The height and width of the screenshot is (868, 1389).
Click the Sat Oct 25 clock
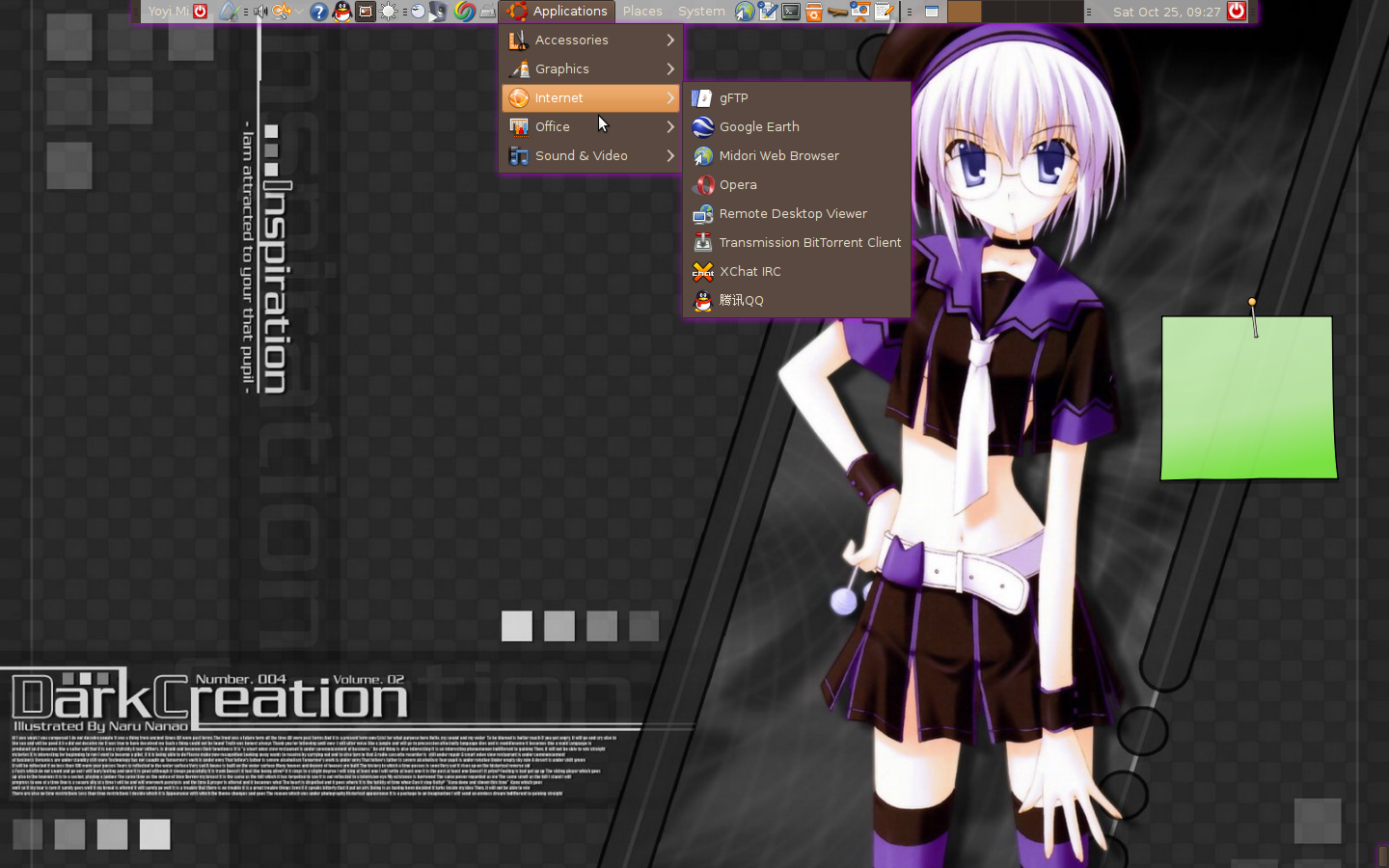click(1167, 12)
